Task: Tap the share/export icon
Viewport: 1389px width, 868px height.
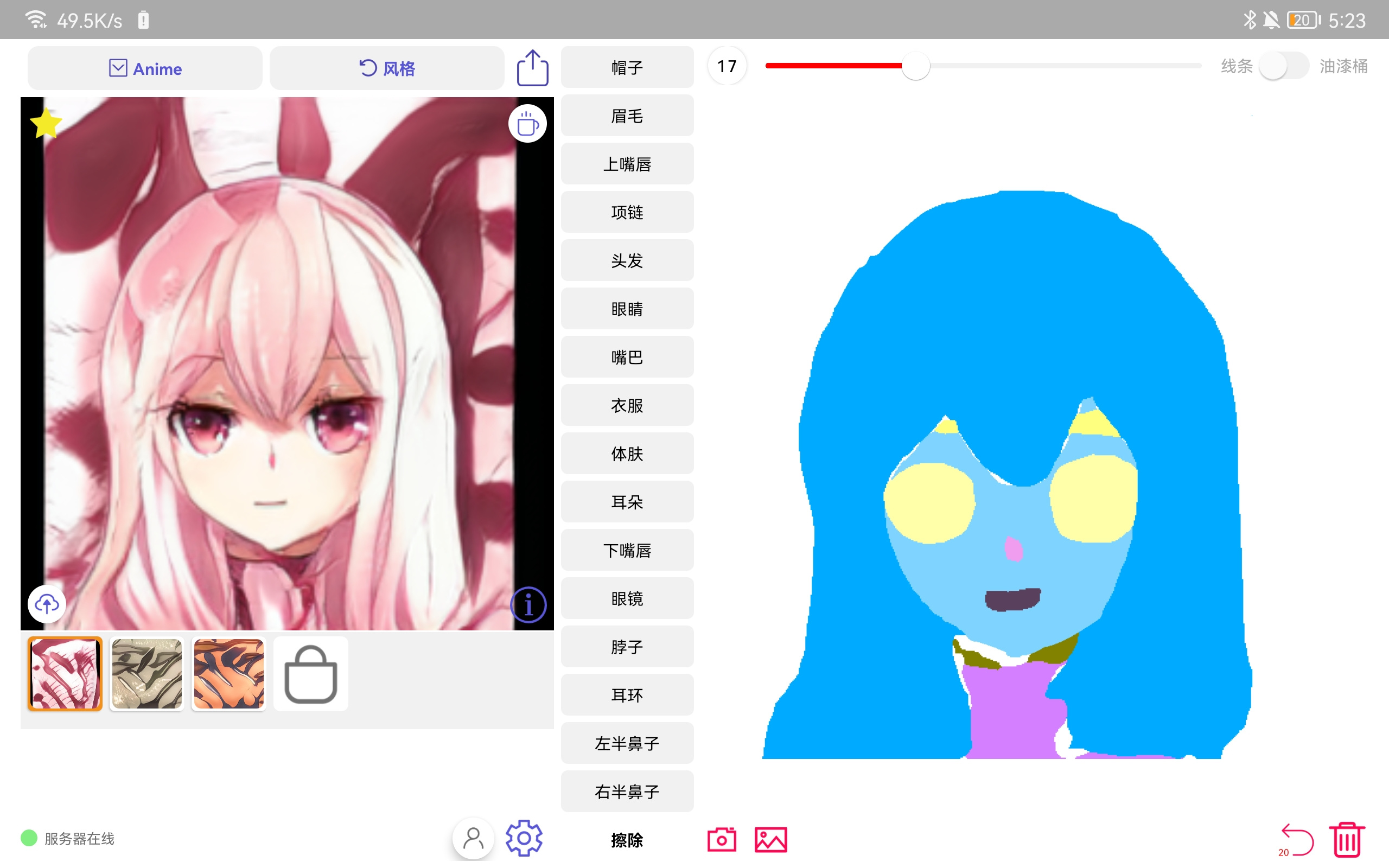Action: point(532,68)
